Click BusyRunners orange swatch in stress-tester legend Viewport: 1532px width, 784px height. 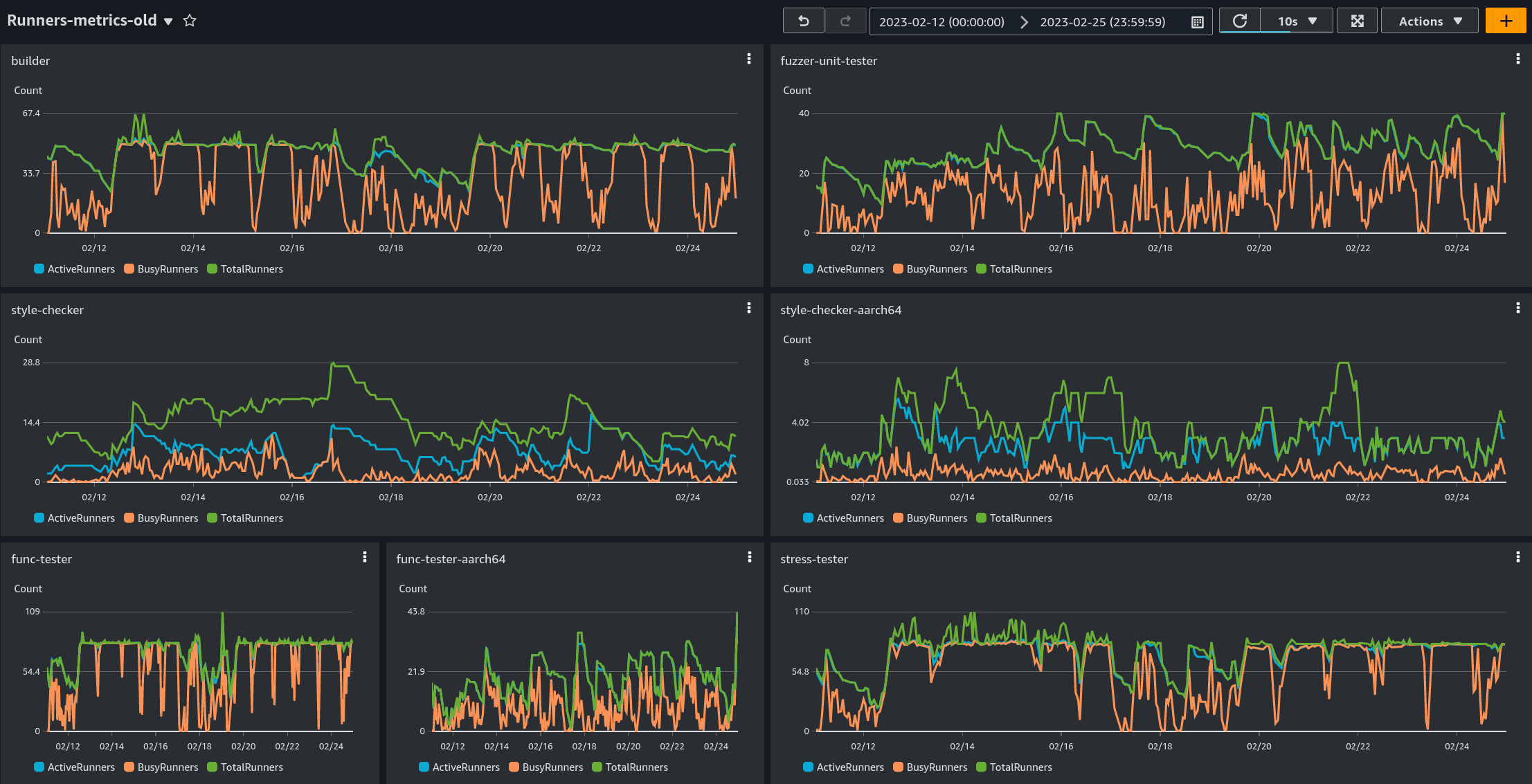coord(898,767)
